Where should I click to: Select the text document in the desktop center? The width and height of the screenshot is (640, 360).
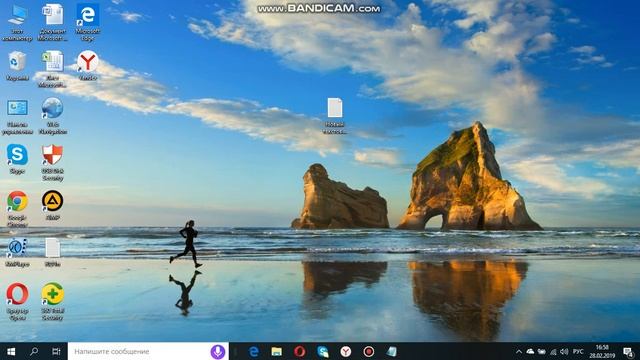pyautogui.click(x=335, y=116)
